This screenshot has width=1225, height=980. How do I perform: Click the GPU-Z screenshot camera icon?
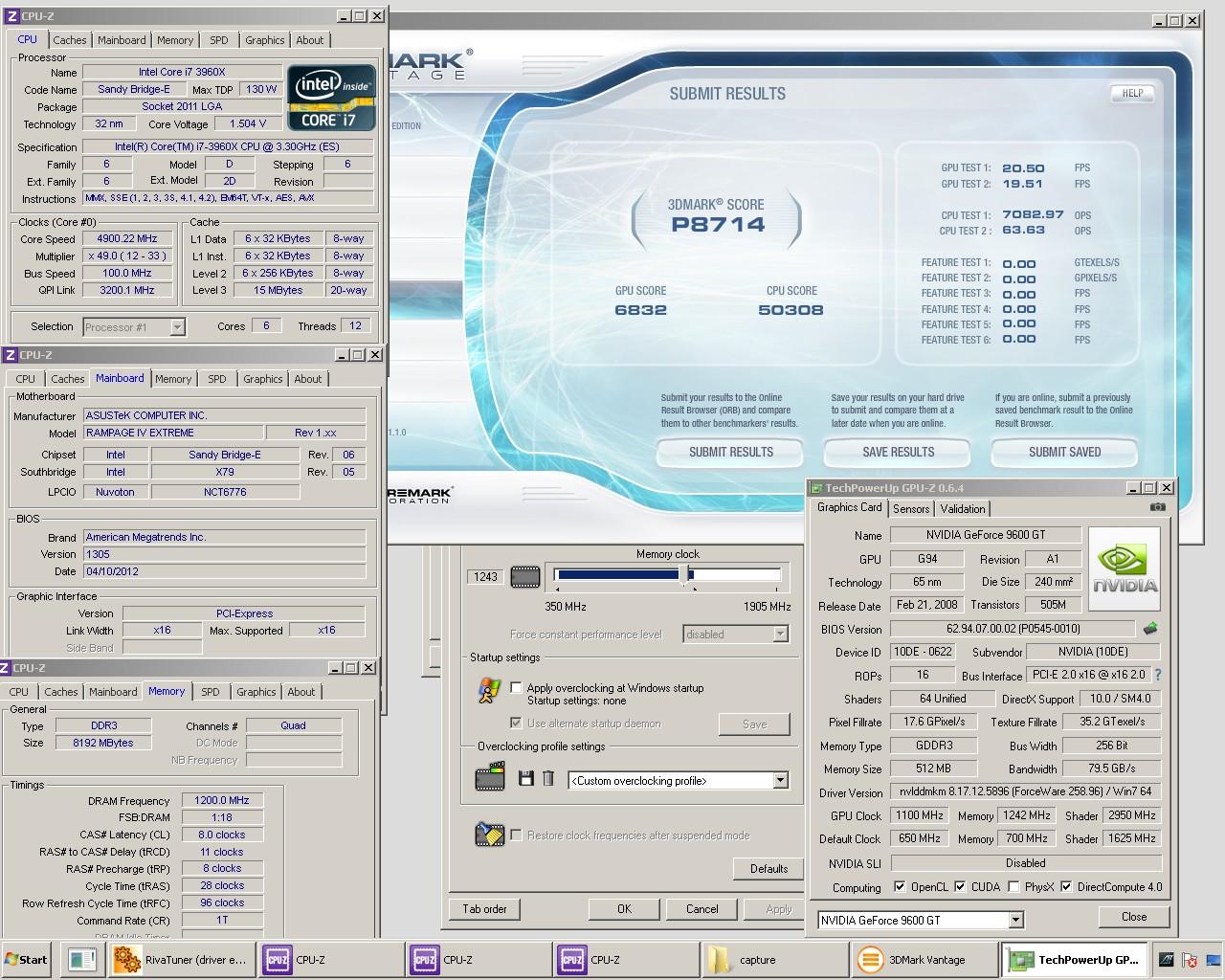click(1157, 507)
